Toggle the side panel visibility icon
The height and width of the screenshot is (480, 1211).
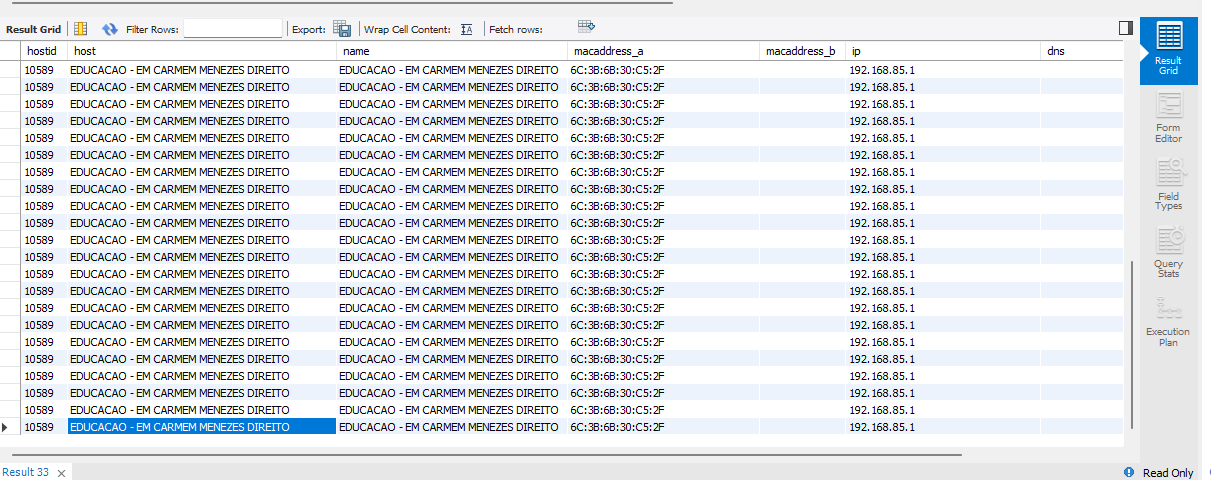(x=1126, y=28)
